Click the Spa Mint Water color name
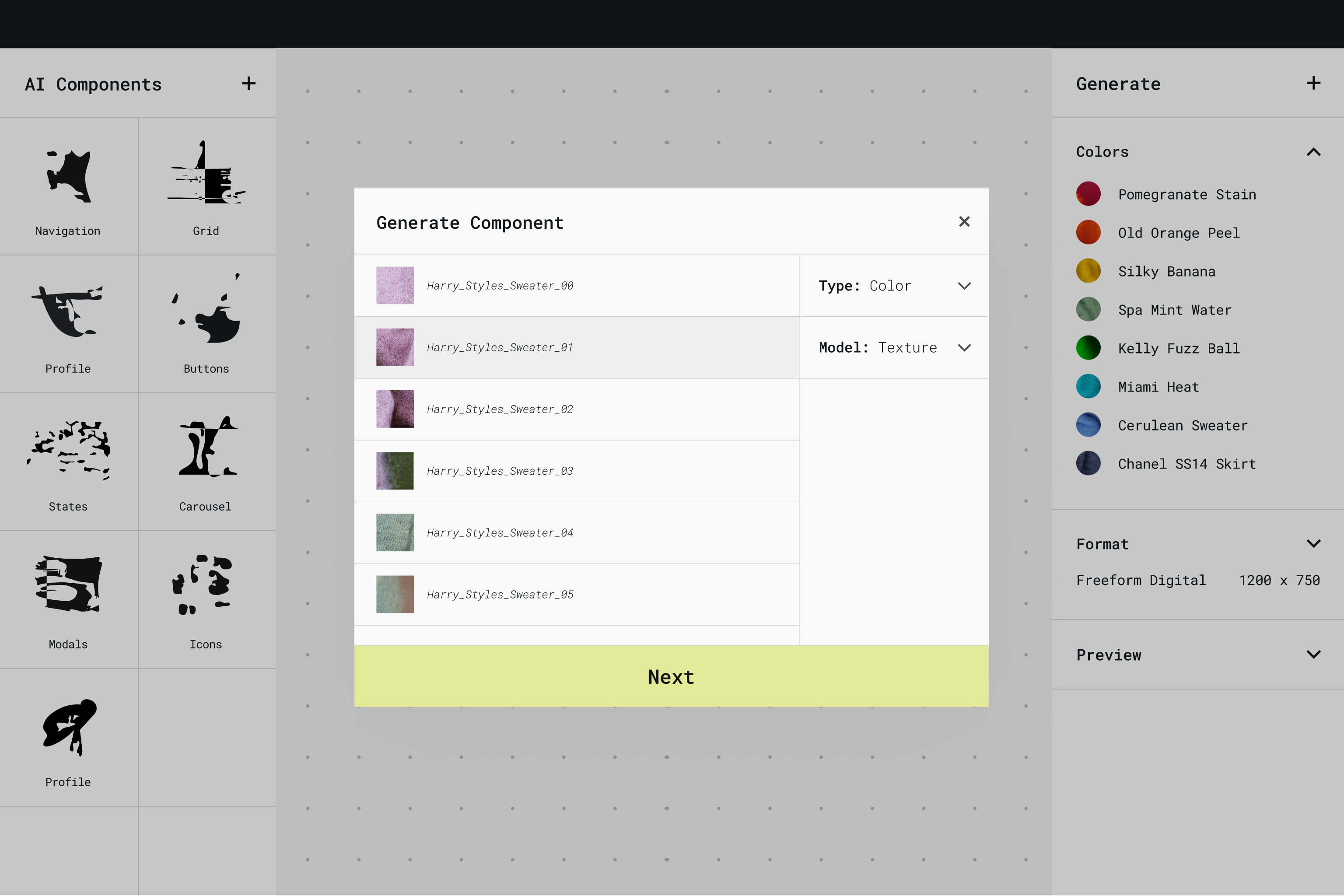Image resolution: width=1344 pixels, height=896 pixels. click(x=1174, y=310)
